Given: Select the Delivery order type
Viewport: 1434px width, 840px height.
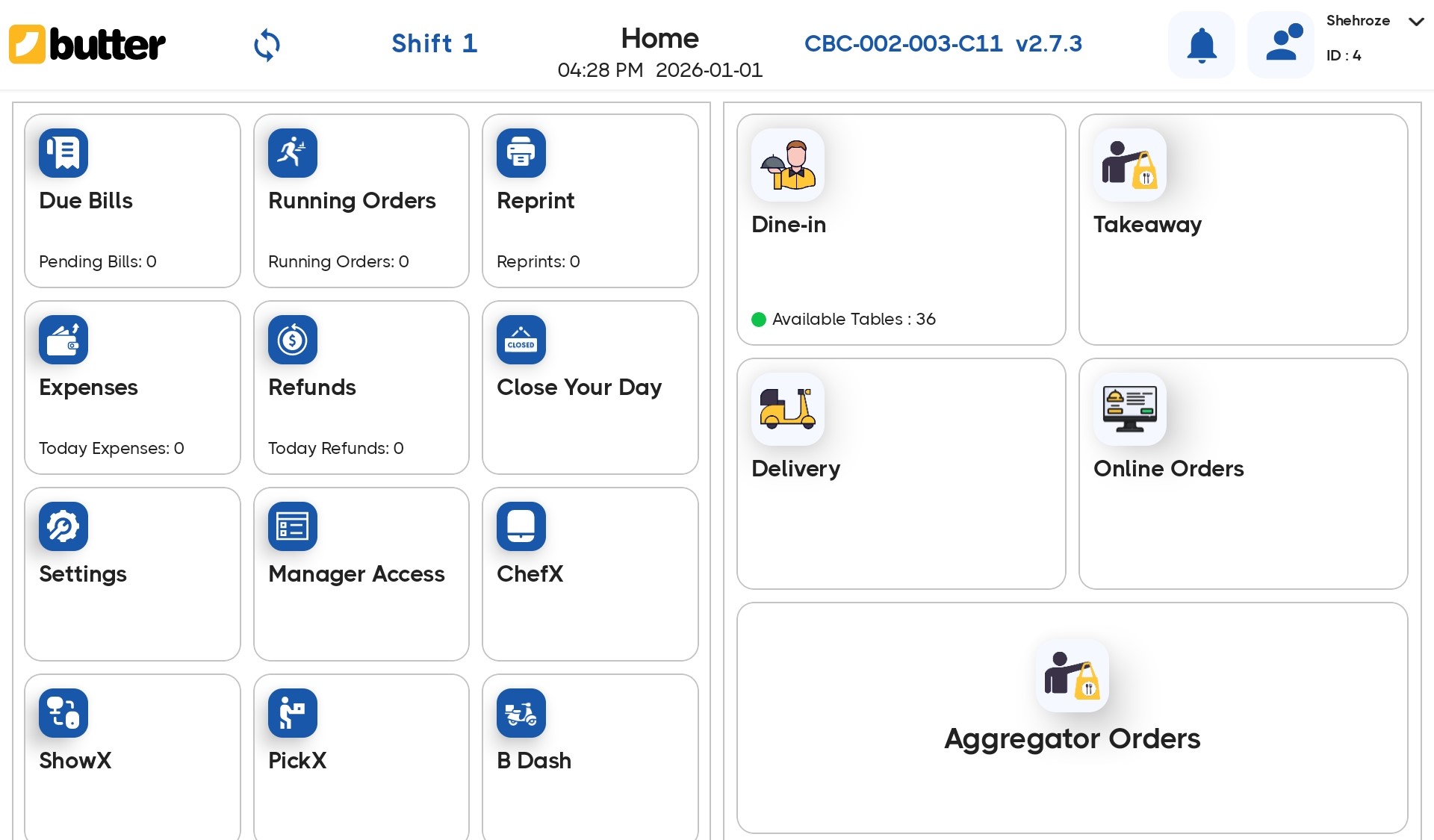Looking at the screenshot, I should click(x=901, y=473).
